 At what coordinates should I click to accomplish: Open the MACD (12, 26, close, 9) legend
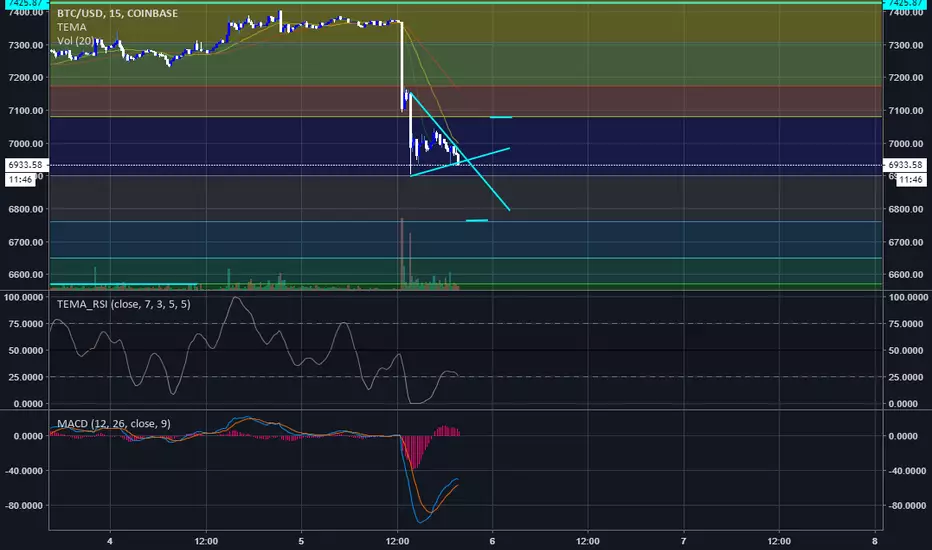tap(114, 423)
